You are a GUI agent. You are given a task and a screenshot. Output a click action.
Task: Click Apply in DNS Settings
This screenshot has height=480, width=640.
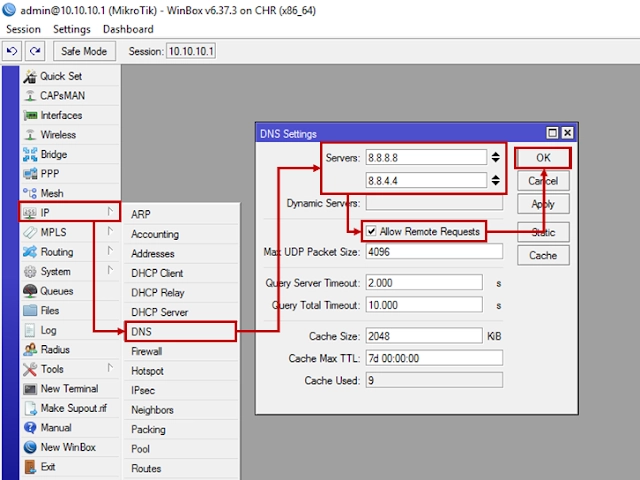pyautogui.click(x=543, y=204)
